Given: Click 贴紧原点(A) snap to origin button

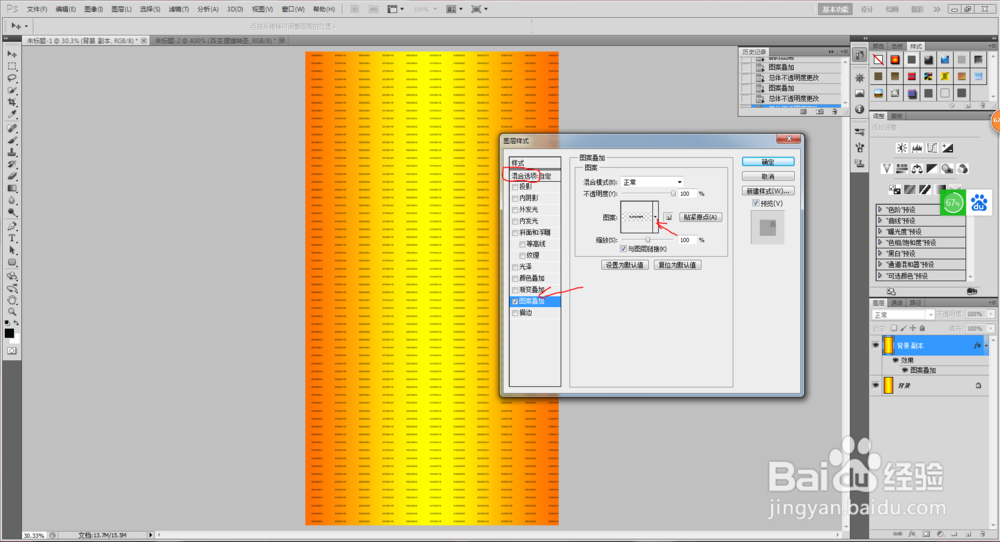Looking at the screenshot, I should [700, 217].
